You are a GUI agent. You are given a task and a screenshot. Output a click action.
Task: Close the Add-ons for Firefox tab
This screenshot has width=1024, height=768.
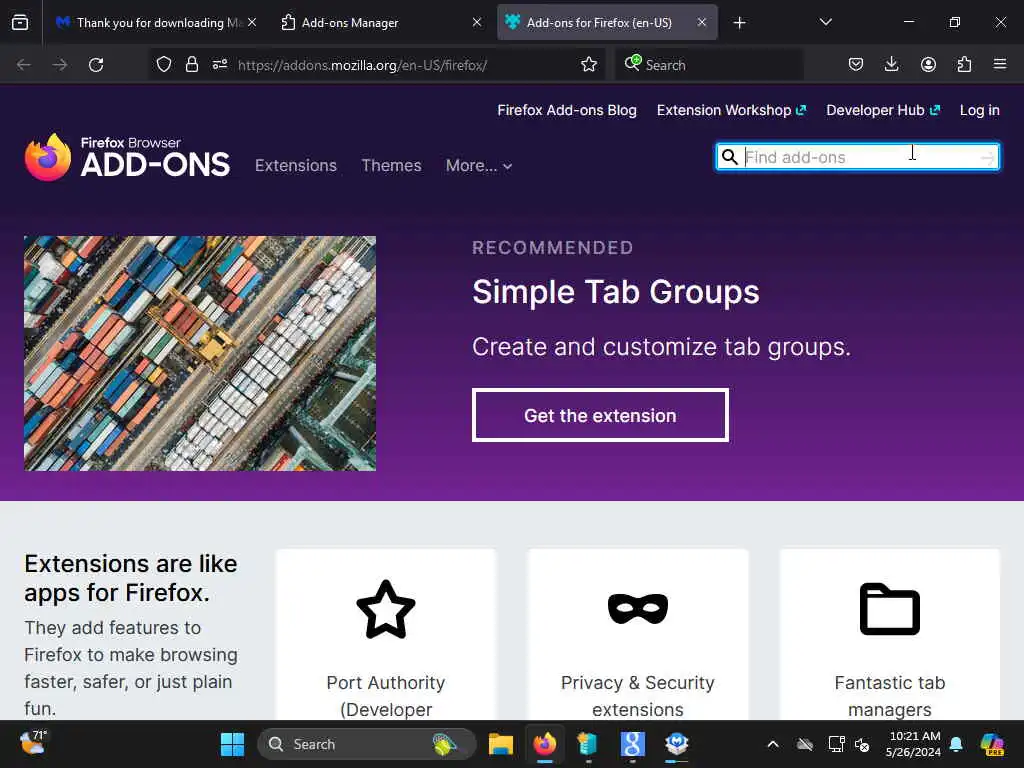tap(701, 22)
